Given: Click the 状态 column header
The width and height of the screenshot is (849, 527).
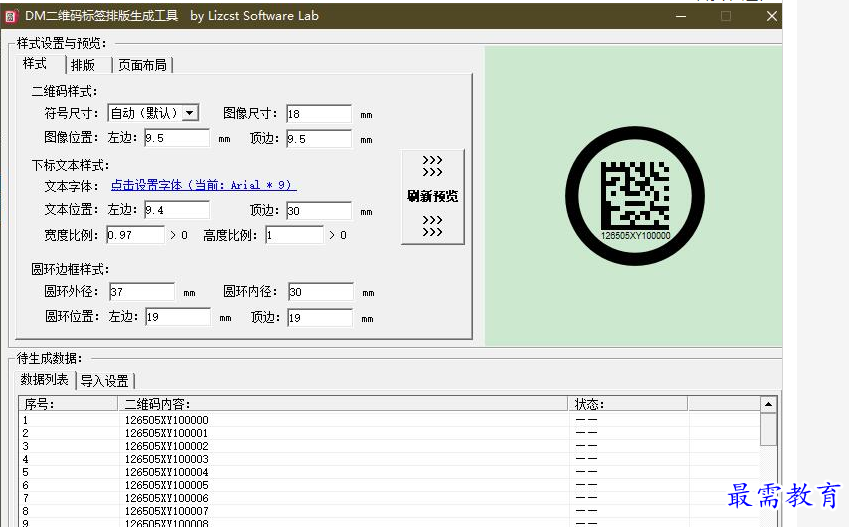Looking at the screenshot, I should (x=628, y=404).
